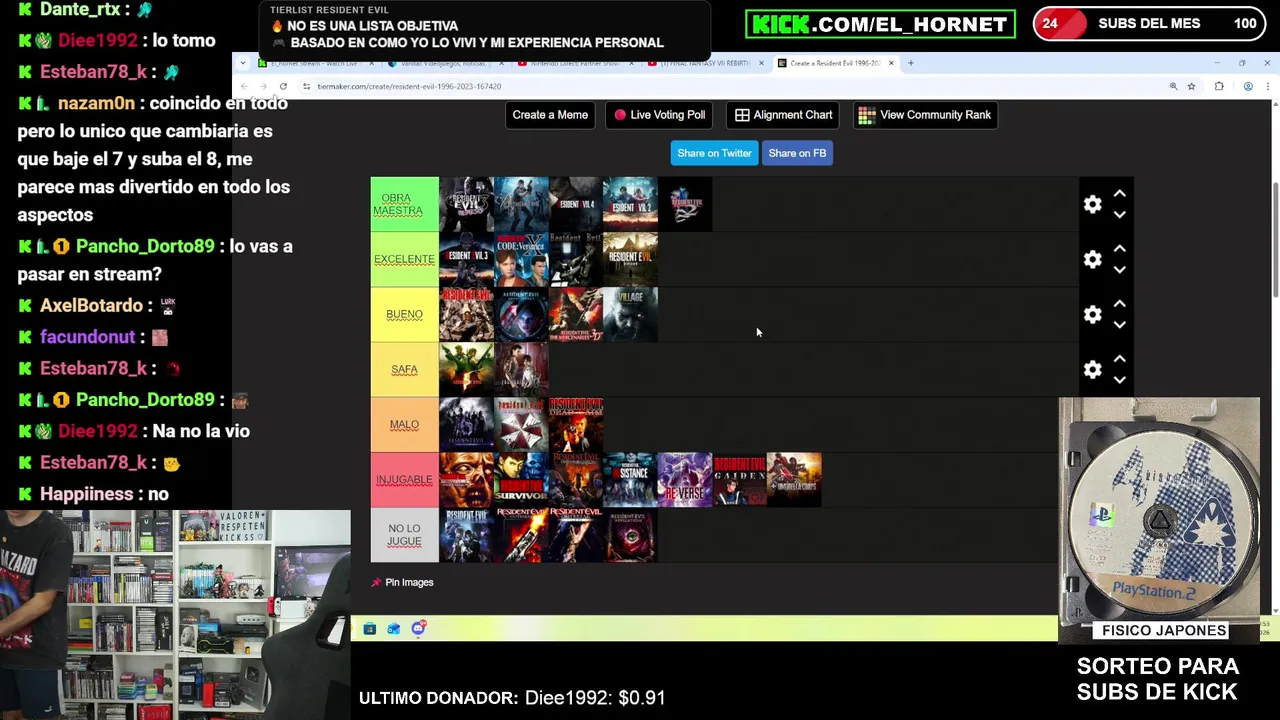Go back in the browser

[x=245, y=86]
